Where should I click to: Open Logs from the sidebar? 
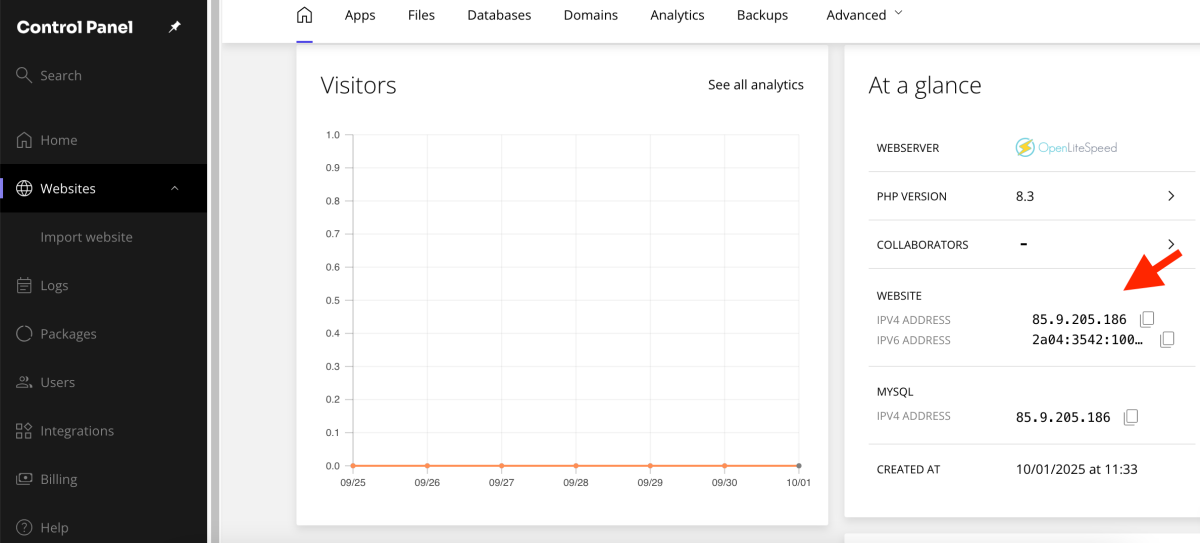coord(54,286)
